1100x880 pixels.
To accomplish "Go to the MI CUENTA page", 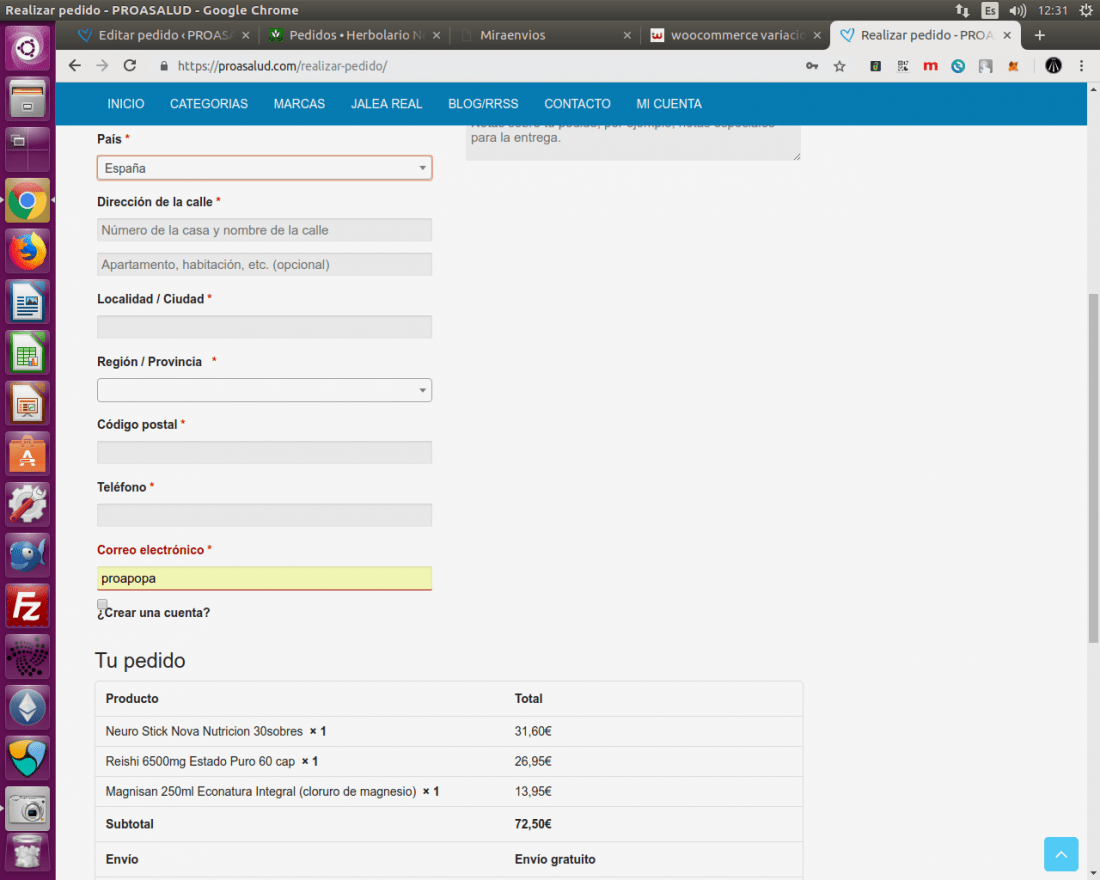I will [x=669, y=104].
